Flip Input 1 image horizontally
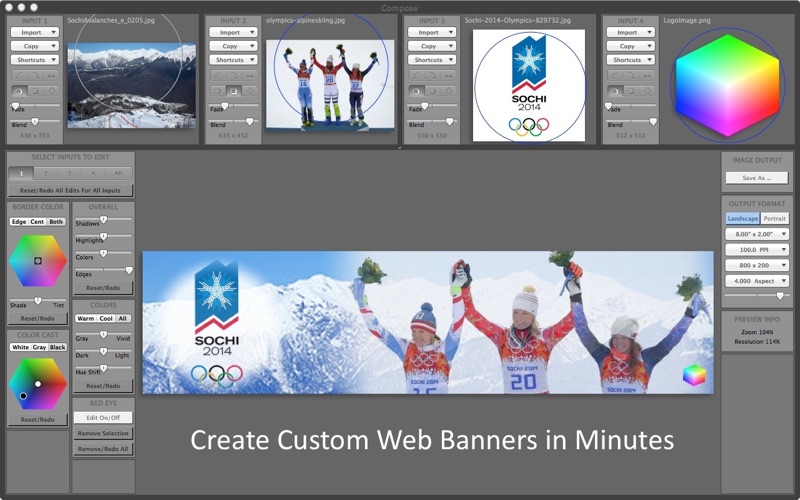Viewport: 800px width, 500px height. coord(51,76)
